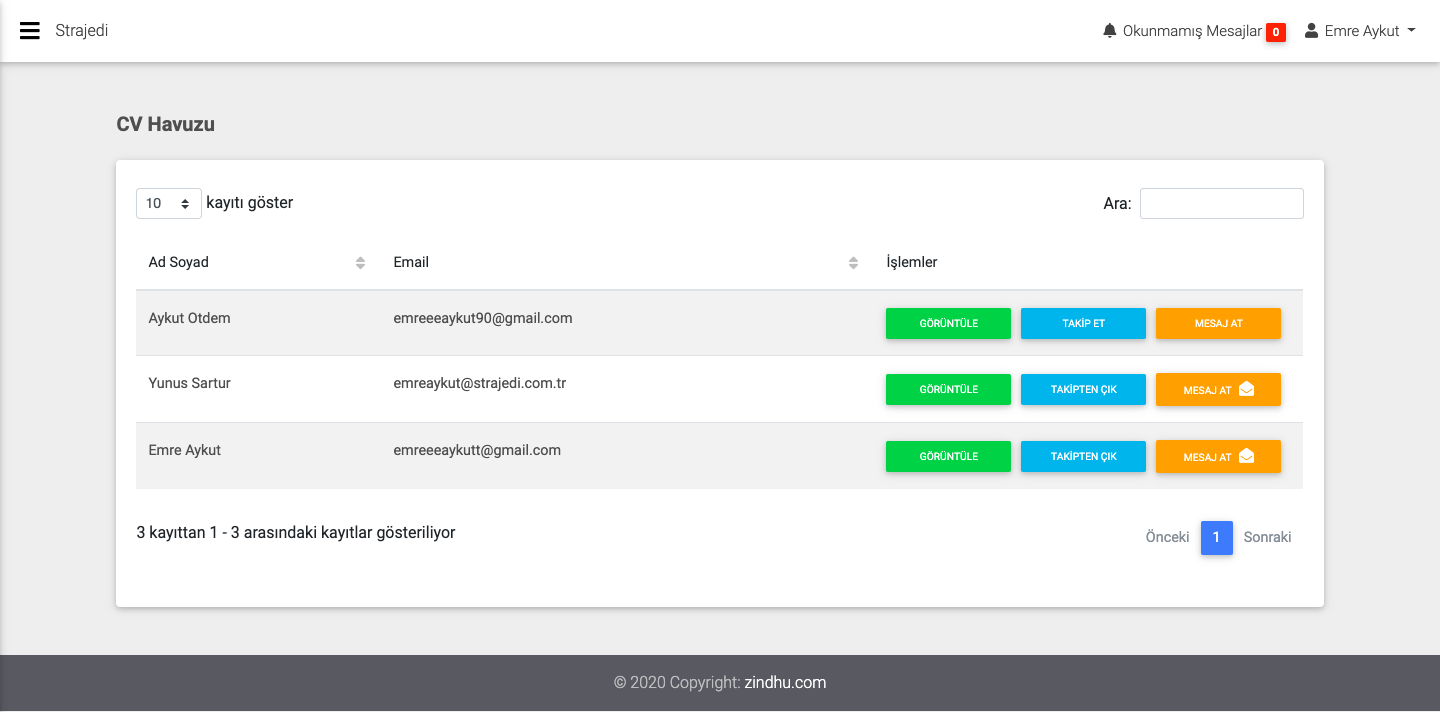Screen dimensions: 1440x712
Task: Click the CV Havuzu heading
Action: 165,125
